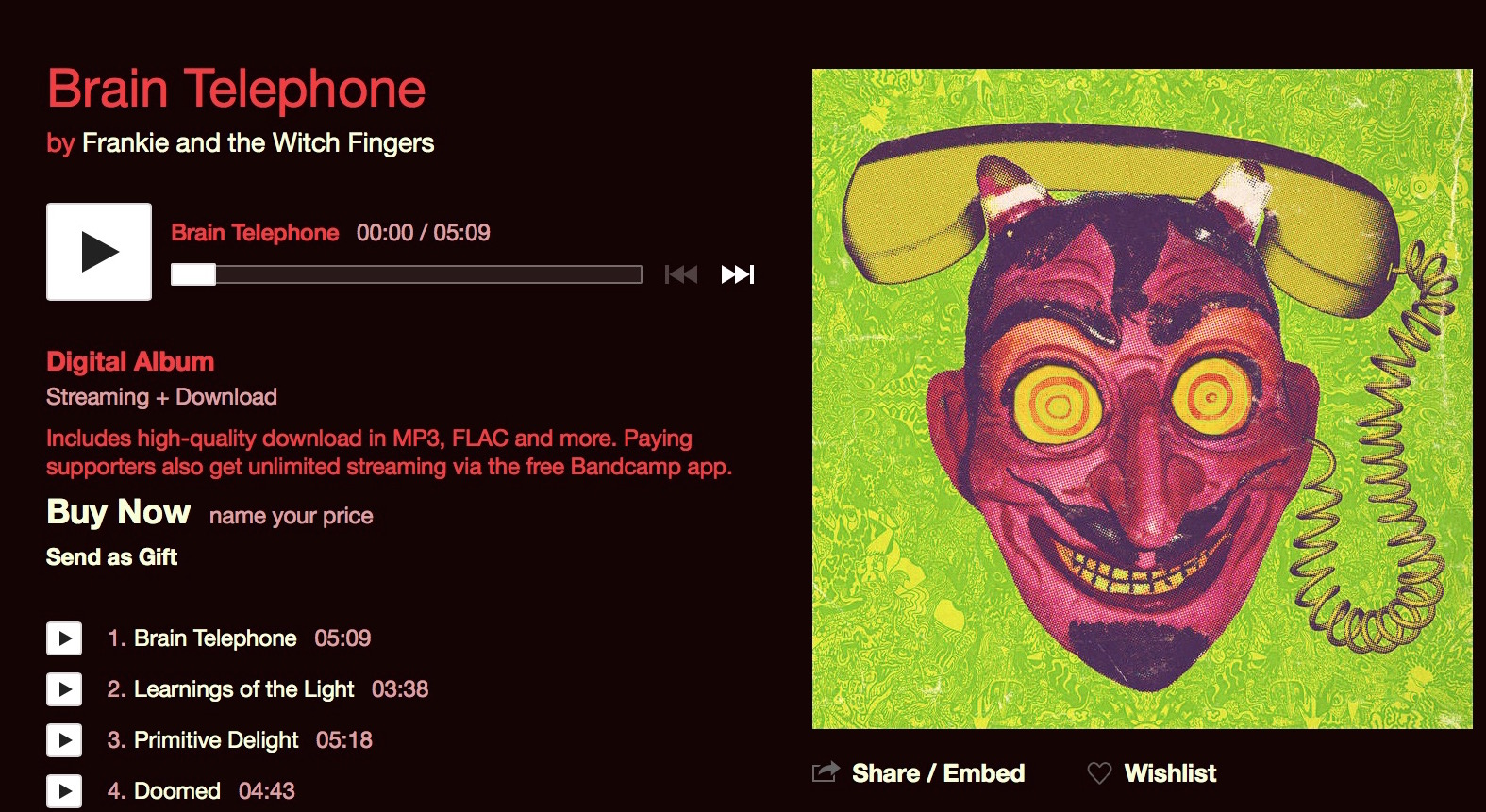The width and height of the screenshot is (1486, 812).
Task: Open the Learnings of the Light track title
Action: [x=243, y=689]
